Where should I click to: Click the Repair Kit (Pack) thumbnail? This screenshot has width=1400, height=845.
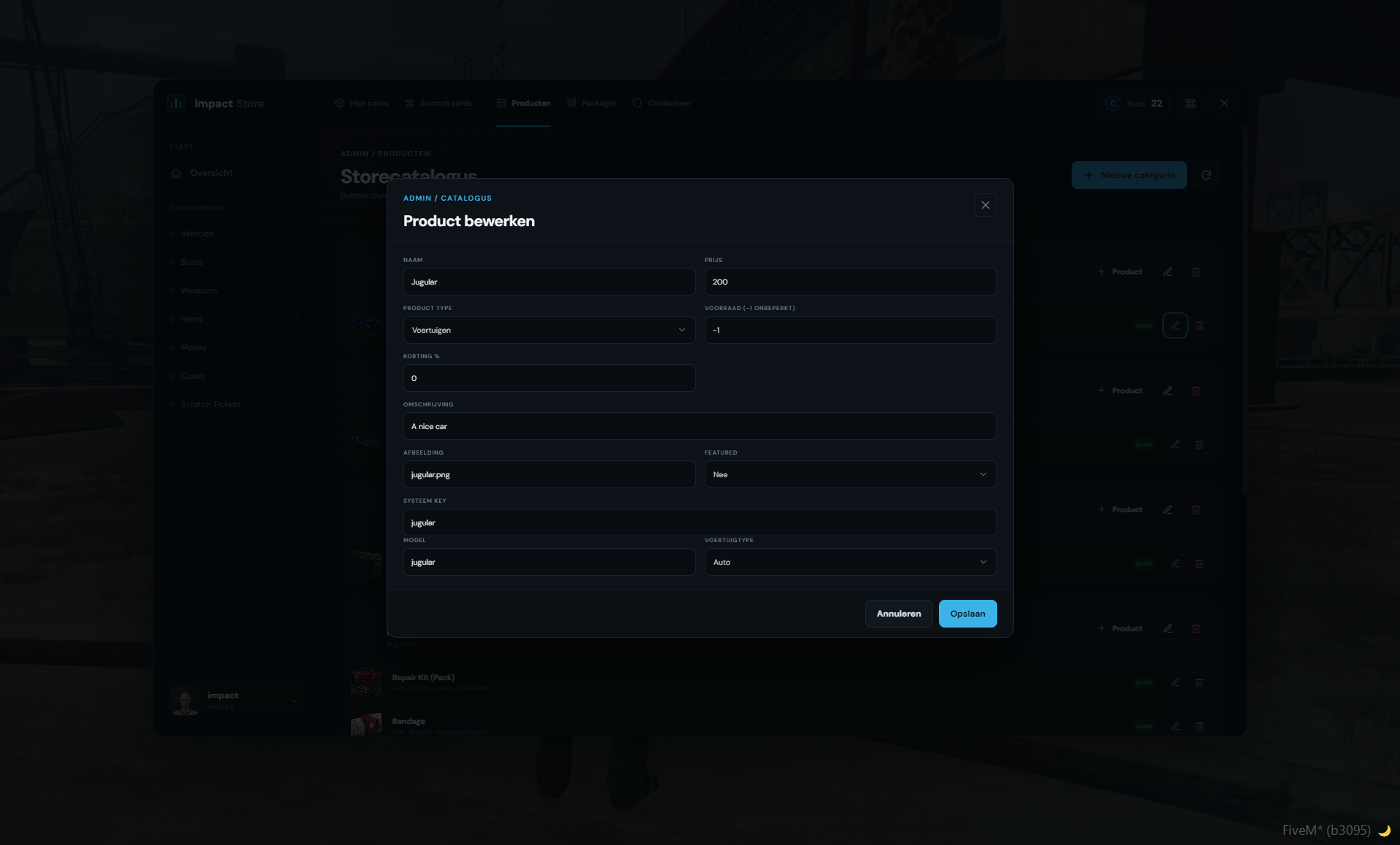pyautogui.click(x=366, y=682)
